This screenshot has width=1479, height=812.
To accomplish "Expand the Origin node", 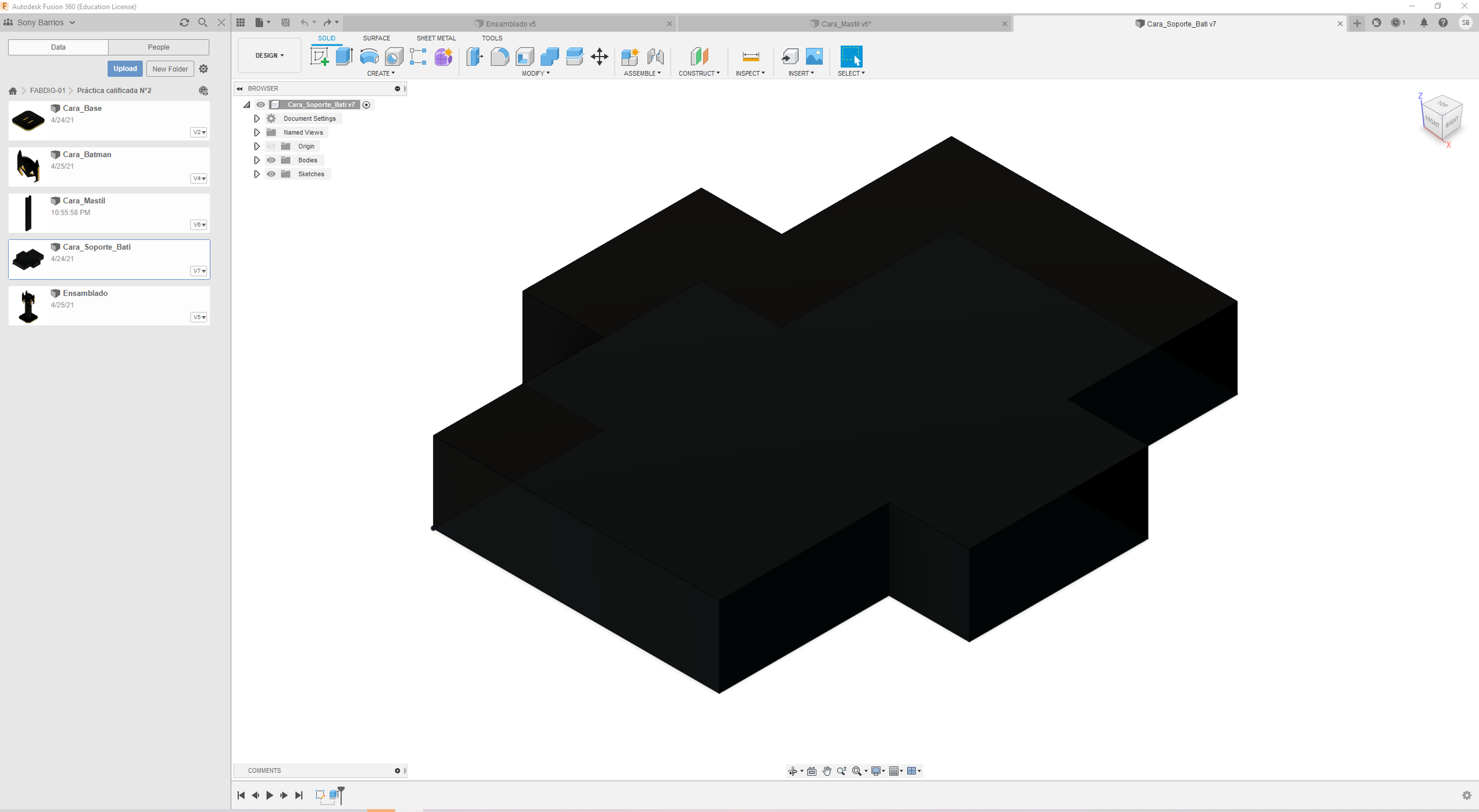I will 257,147.
